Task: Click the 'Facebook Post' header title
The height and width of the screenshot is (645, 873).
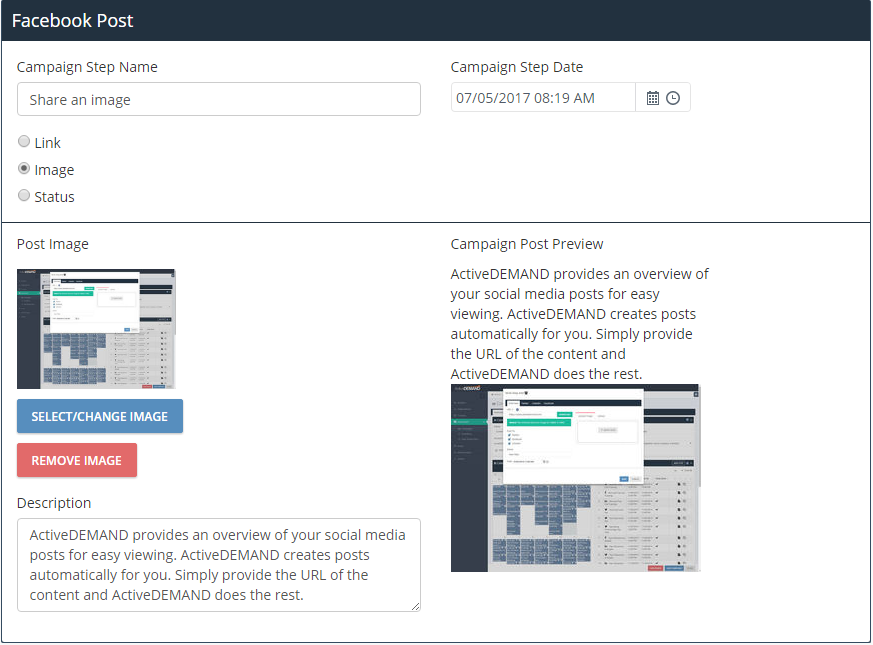Action: pyautogui.click(x=72, y=21)
